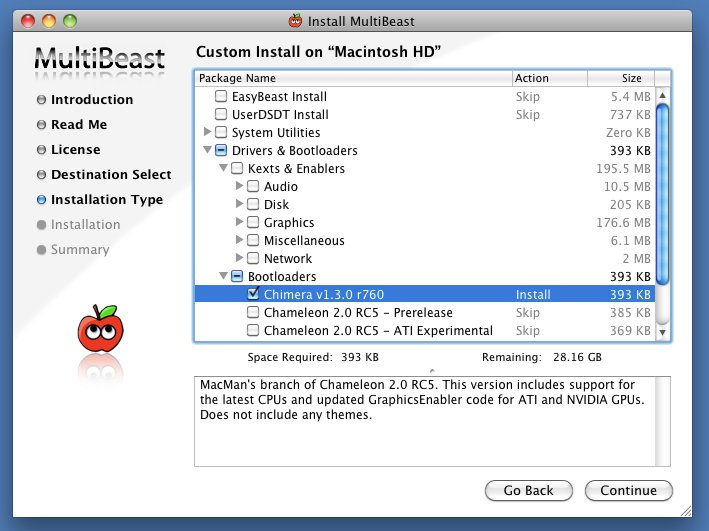Click the Go Back button
The image size is (709, 531).
click(528, 491)
